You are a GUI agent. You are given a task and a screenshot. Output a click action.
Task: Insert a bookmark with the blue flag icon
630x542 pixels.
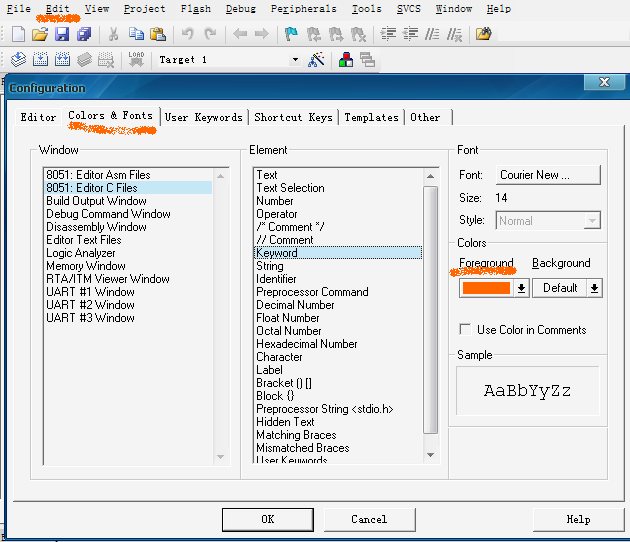tap(291, 34)
